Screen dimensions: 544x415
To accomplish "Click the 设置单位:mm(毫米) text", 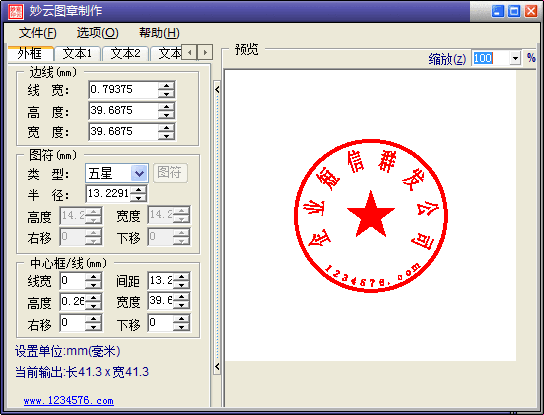I will tap(68, 351).
